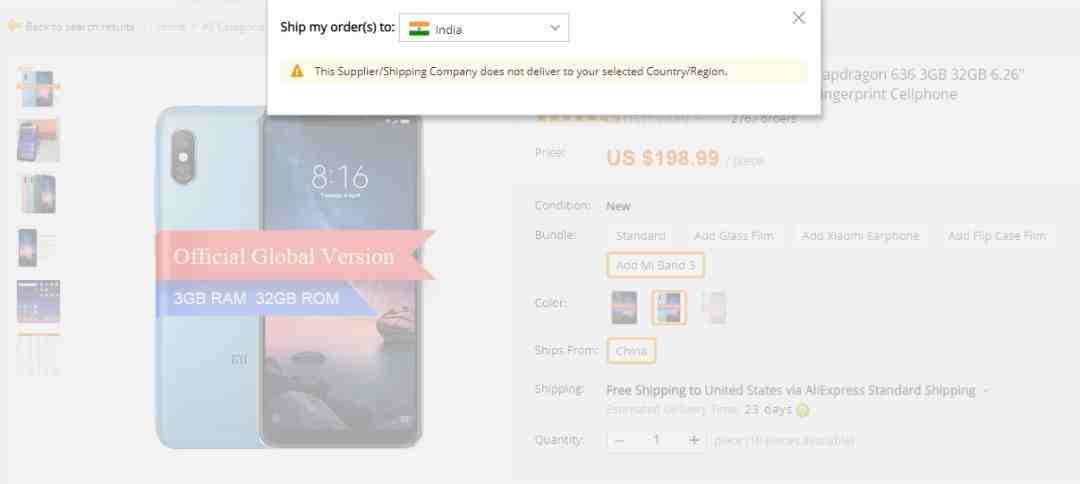Open the ship-to country dropdown showing India
Screen dimensions: 1080x484
[x=484, y=28]
